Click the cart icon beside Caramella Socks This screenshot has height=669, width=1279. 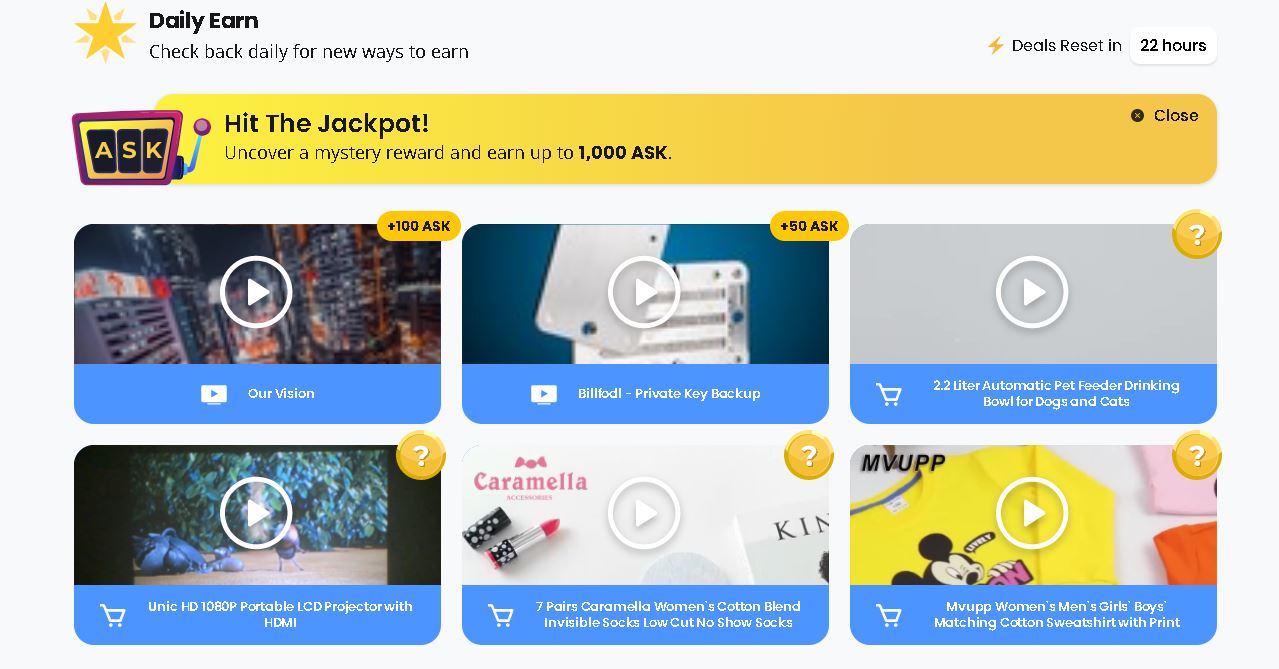click(500, 615)
